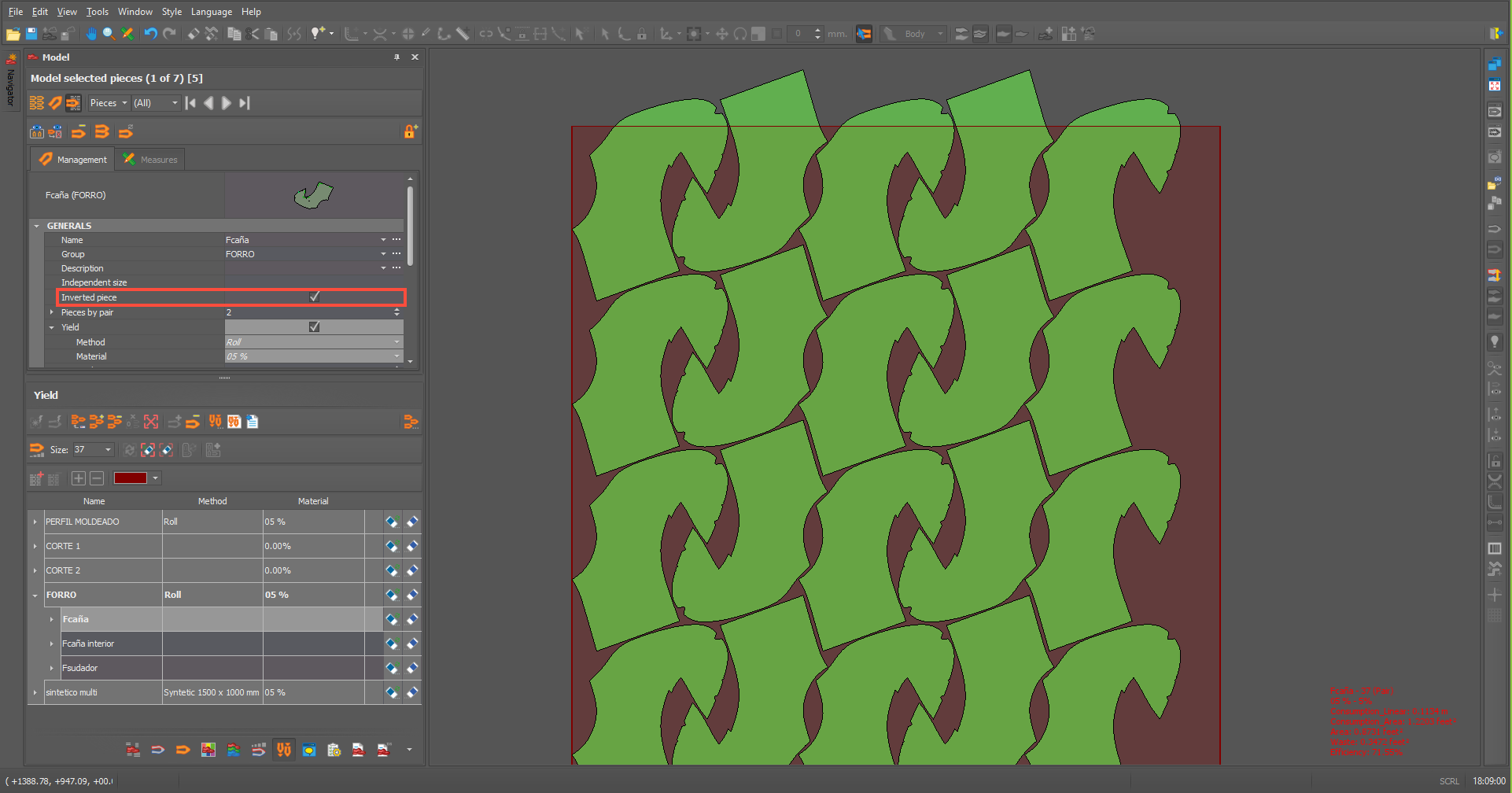Viewport: 1512px width, 793px height.
Task: Click the exit door icon at top right
Action: point(1495,34)
